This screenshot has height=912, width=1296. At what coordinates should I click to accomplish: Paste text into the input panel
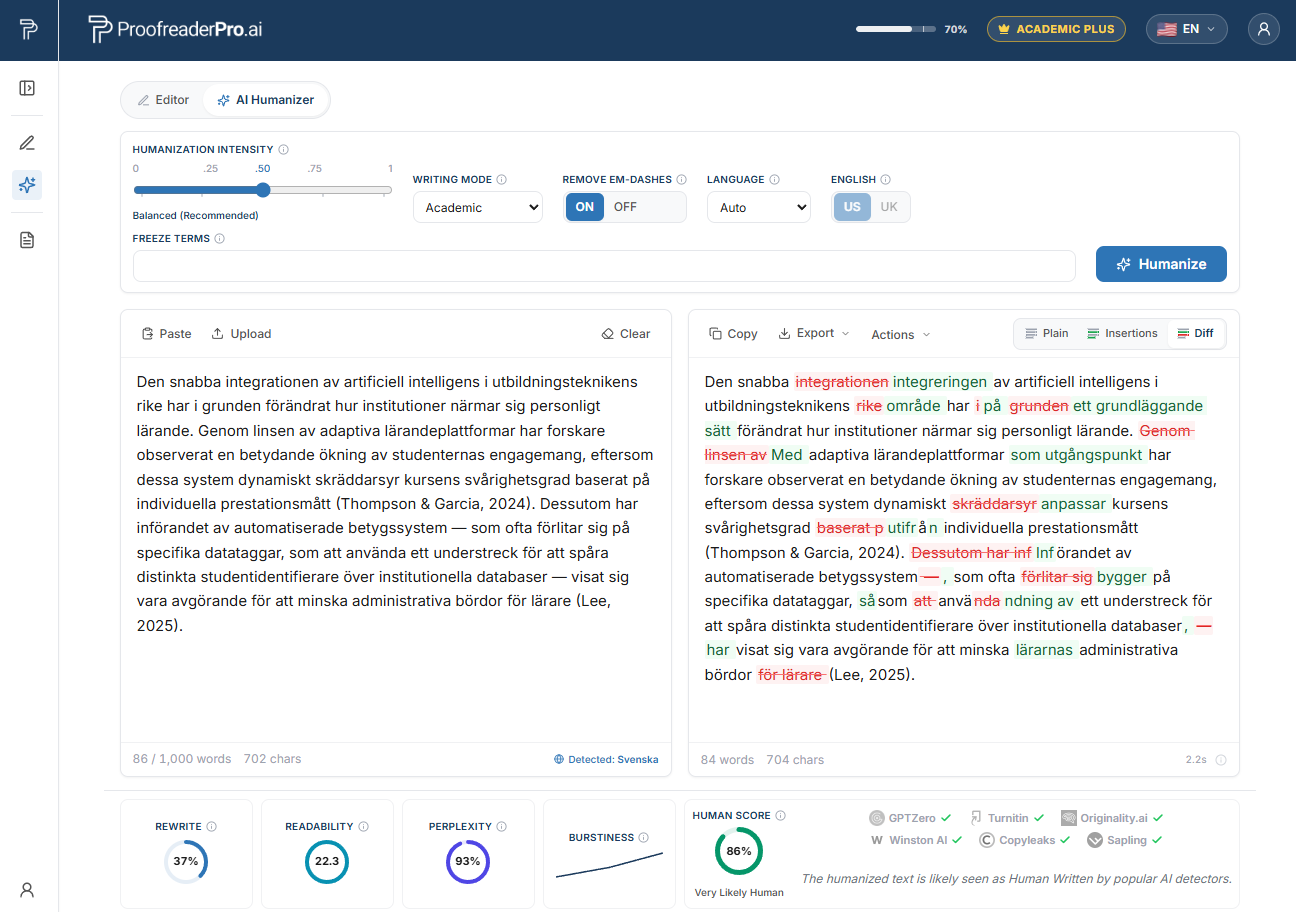(x=166, y=334)
